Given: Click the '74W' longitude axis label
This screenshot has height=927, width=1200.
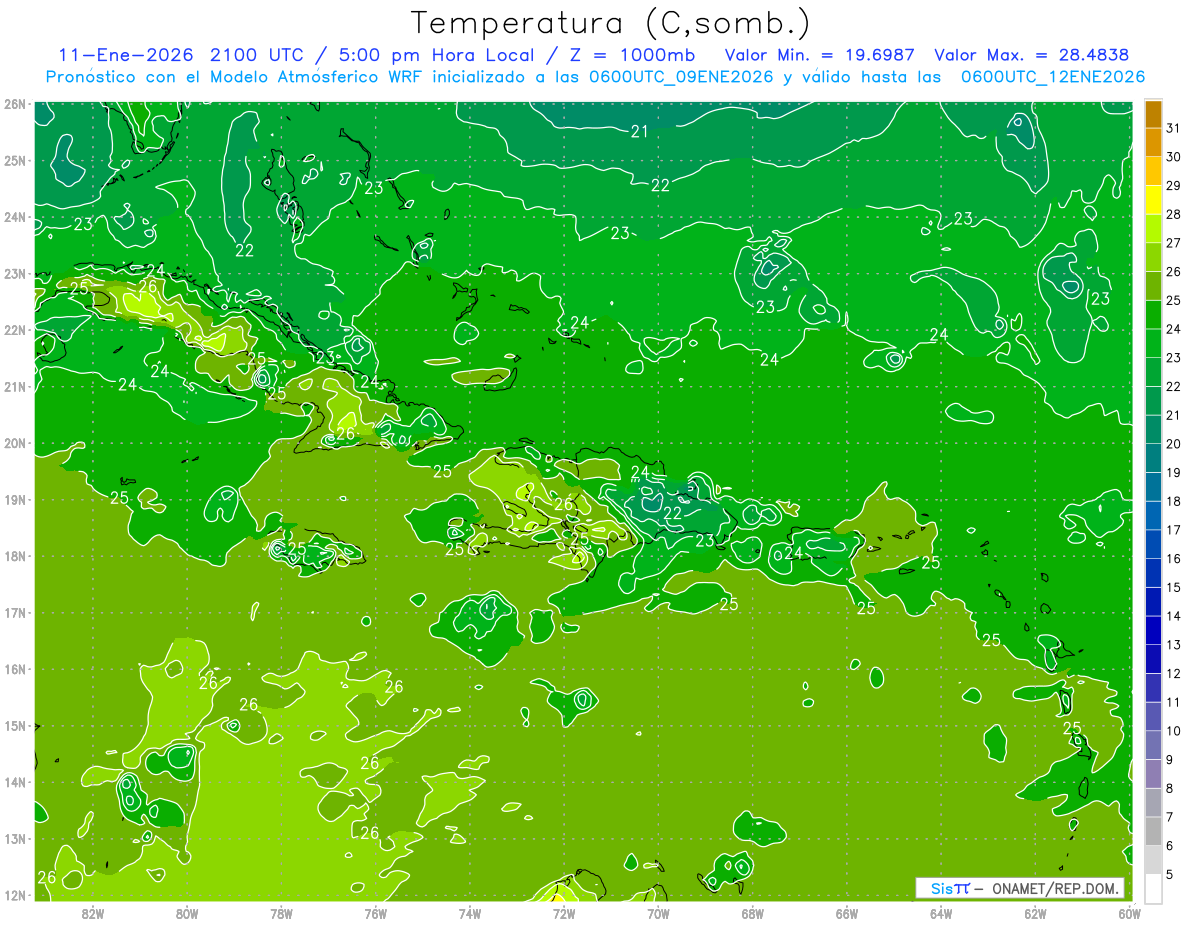Looking at the screenshot, I should pos(470,913).
